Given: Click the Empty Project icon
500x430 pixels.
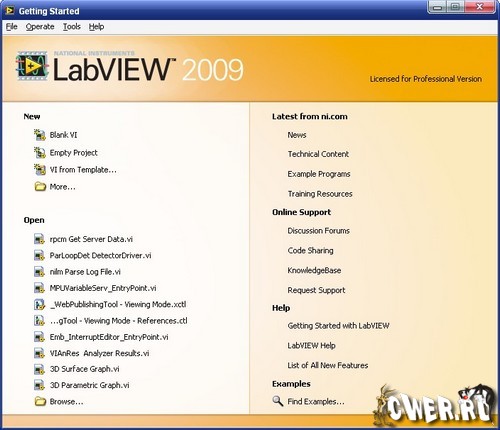Looking at the screenshot, I should (x=40, y=153).
